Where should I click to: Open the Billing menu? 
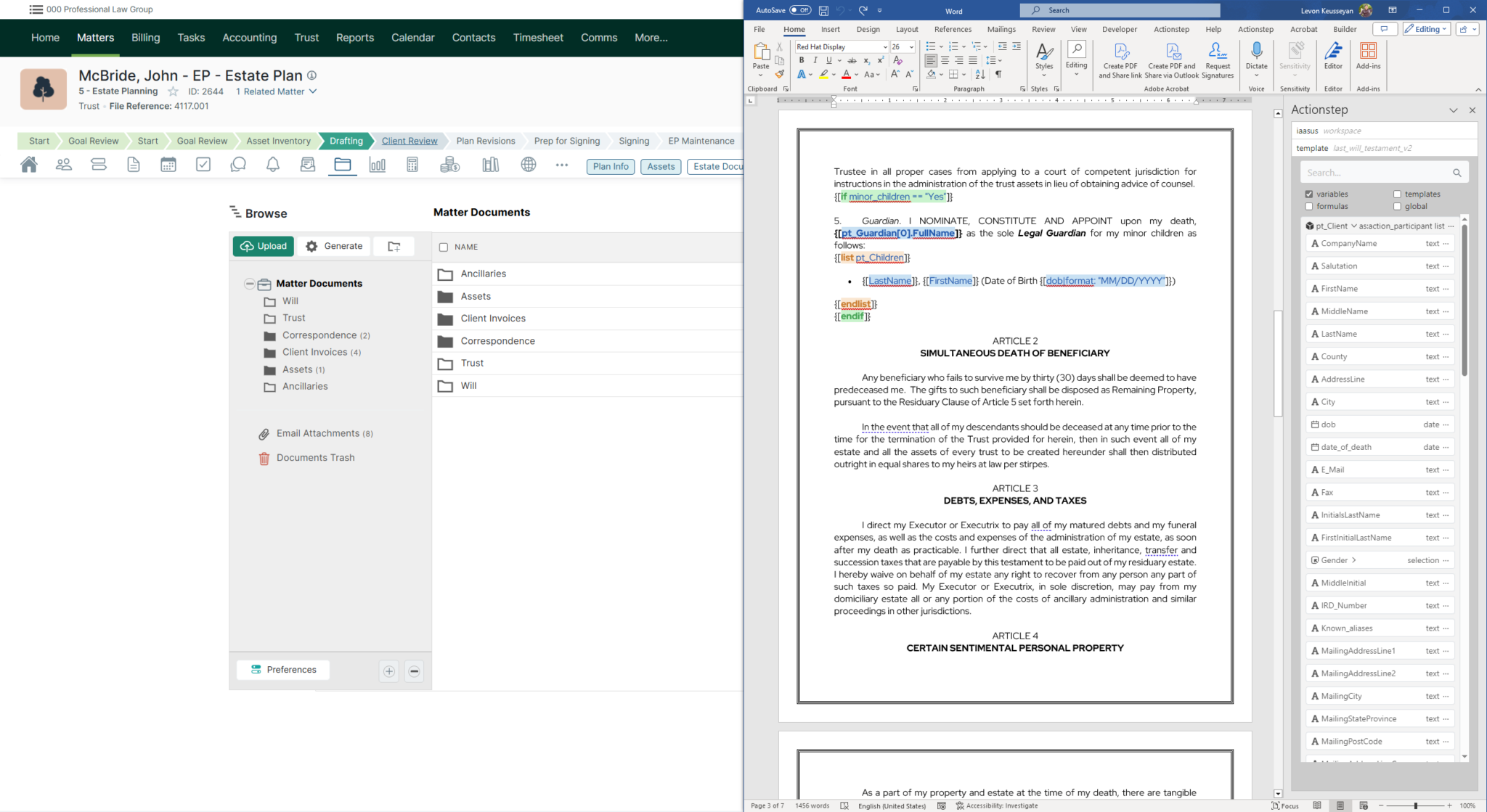145,38
